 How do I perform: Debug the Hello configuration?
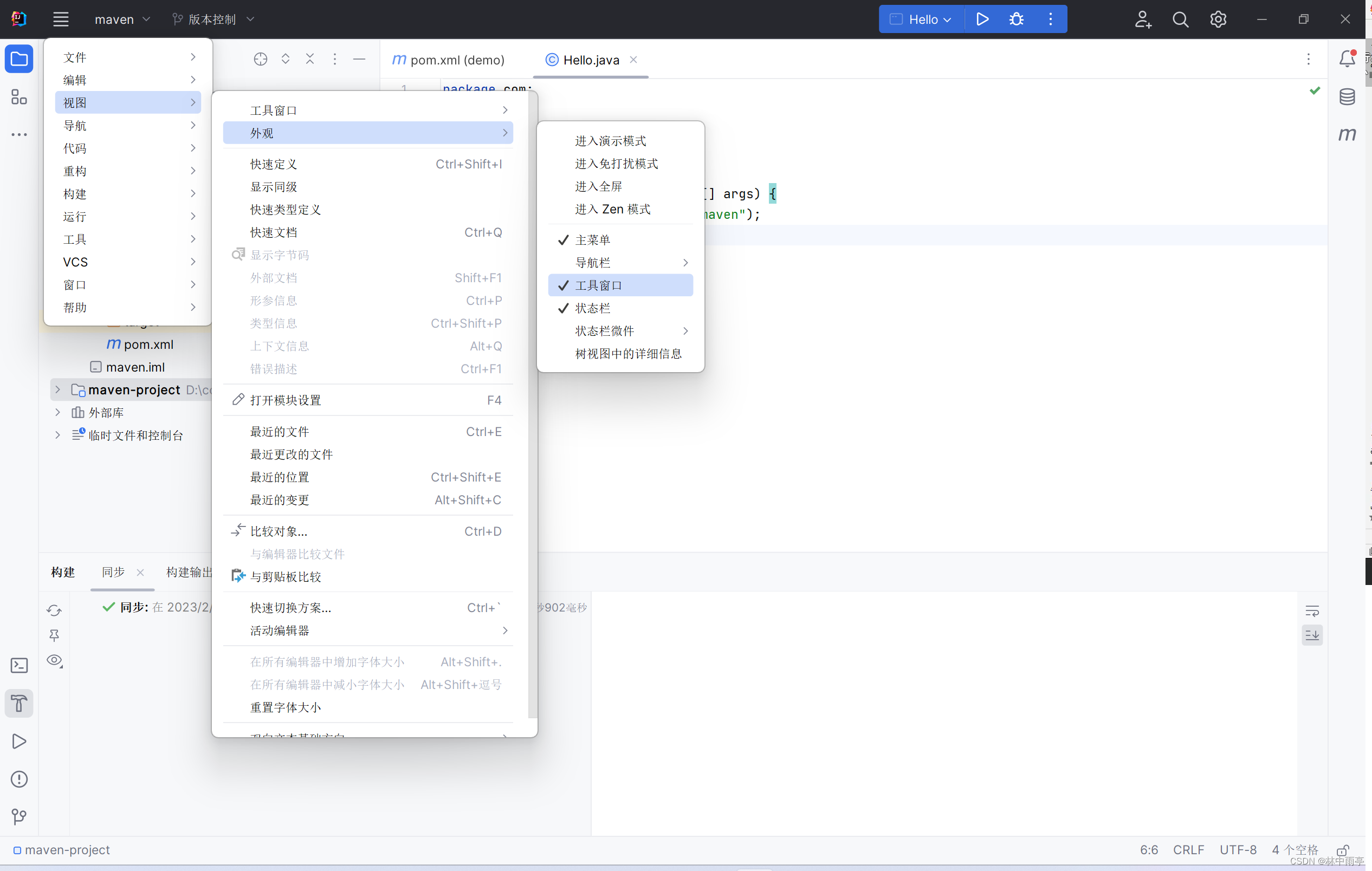pos(1016,19)
